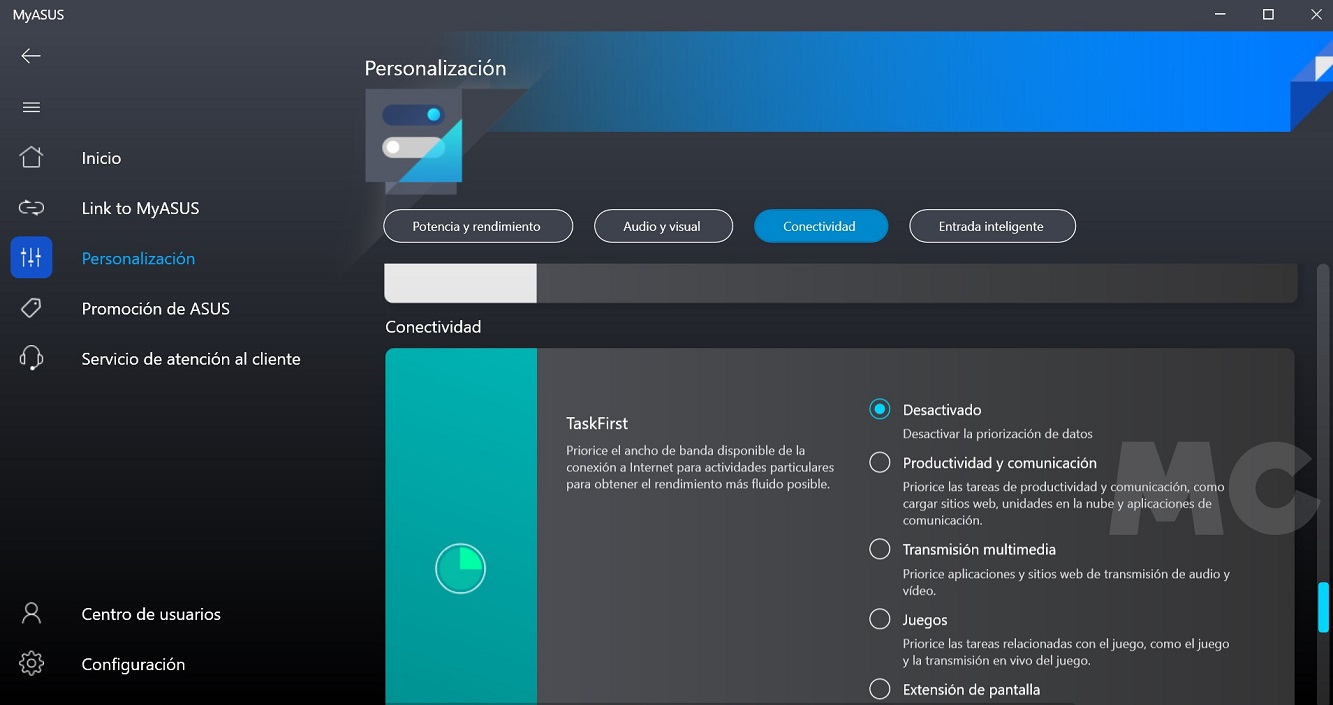Select the Juegos radio button
The image size is (1333, 705).
[879, 619]
